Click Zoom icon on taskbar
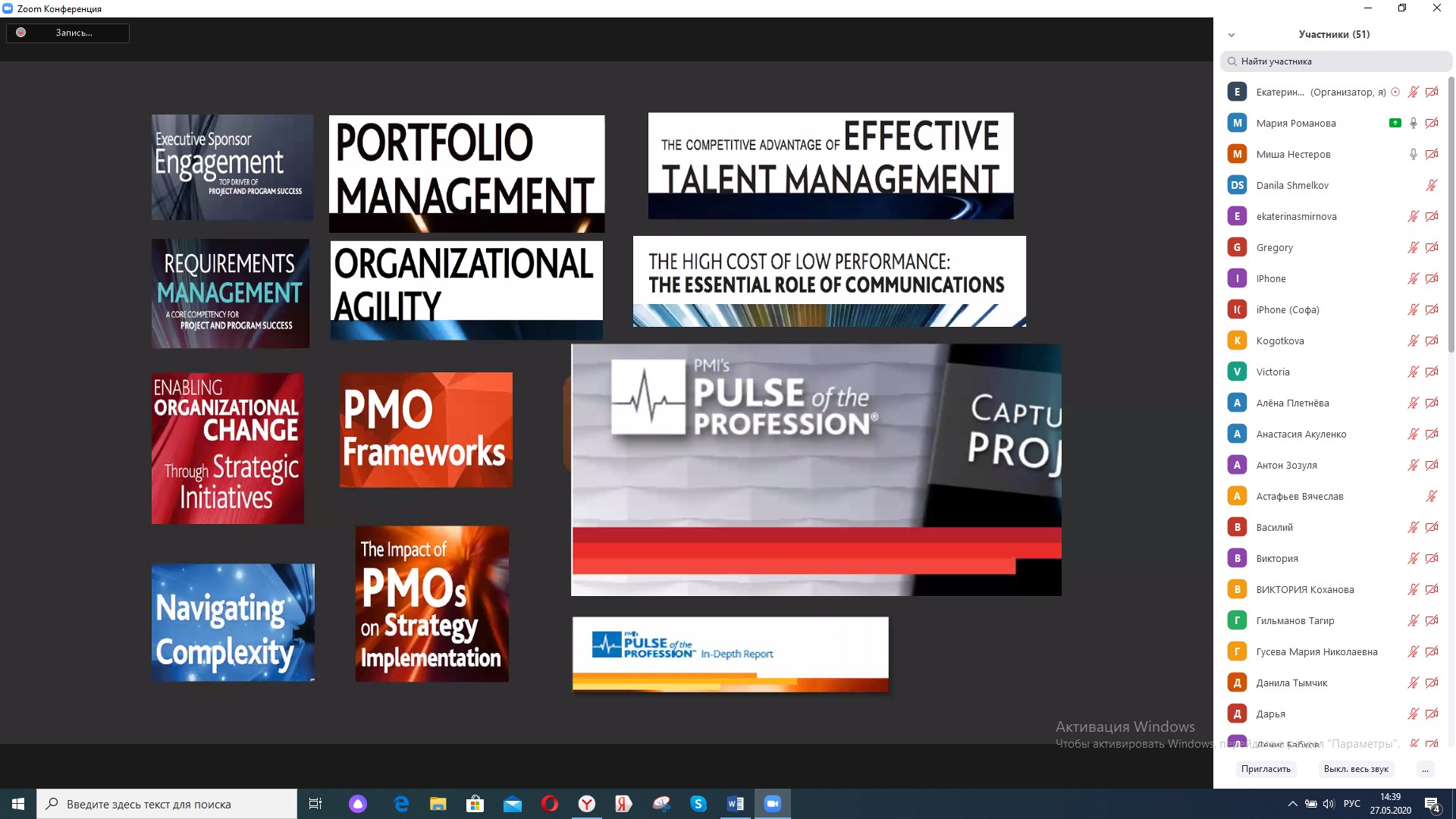 pyautogui.click(x=773, y=804)
